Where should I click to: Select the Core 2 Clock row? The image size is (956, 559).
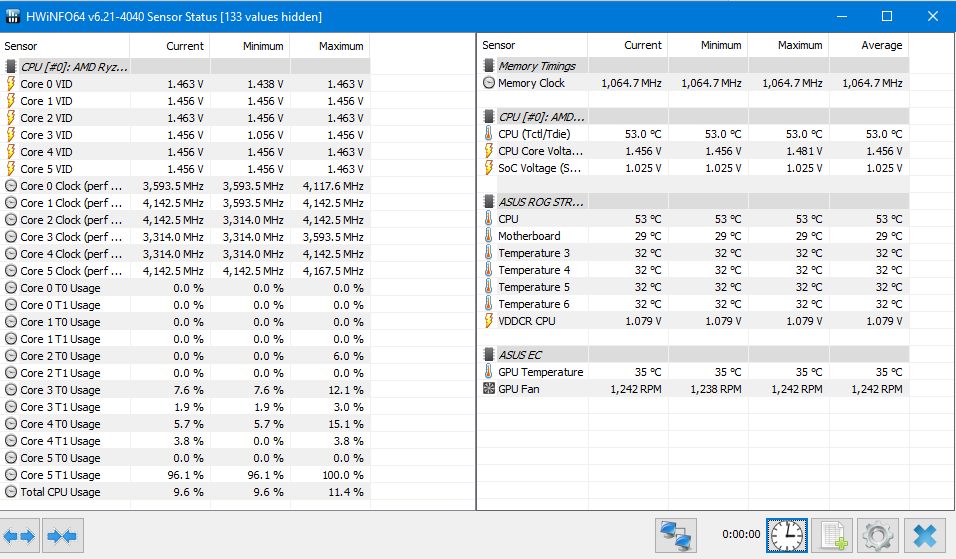tap(185, 219)
